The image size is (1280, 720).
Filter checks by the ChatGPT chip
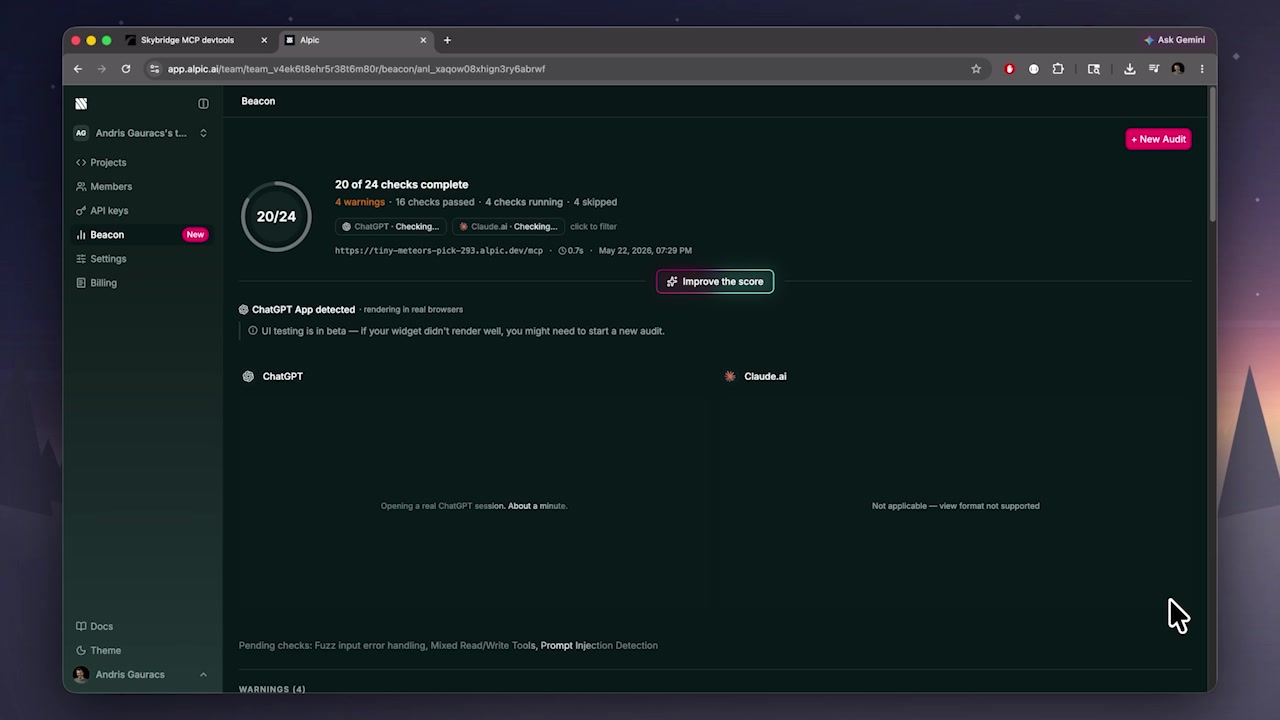(390, 227)
